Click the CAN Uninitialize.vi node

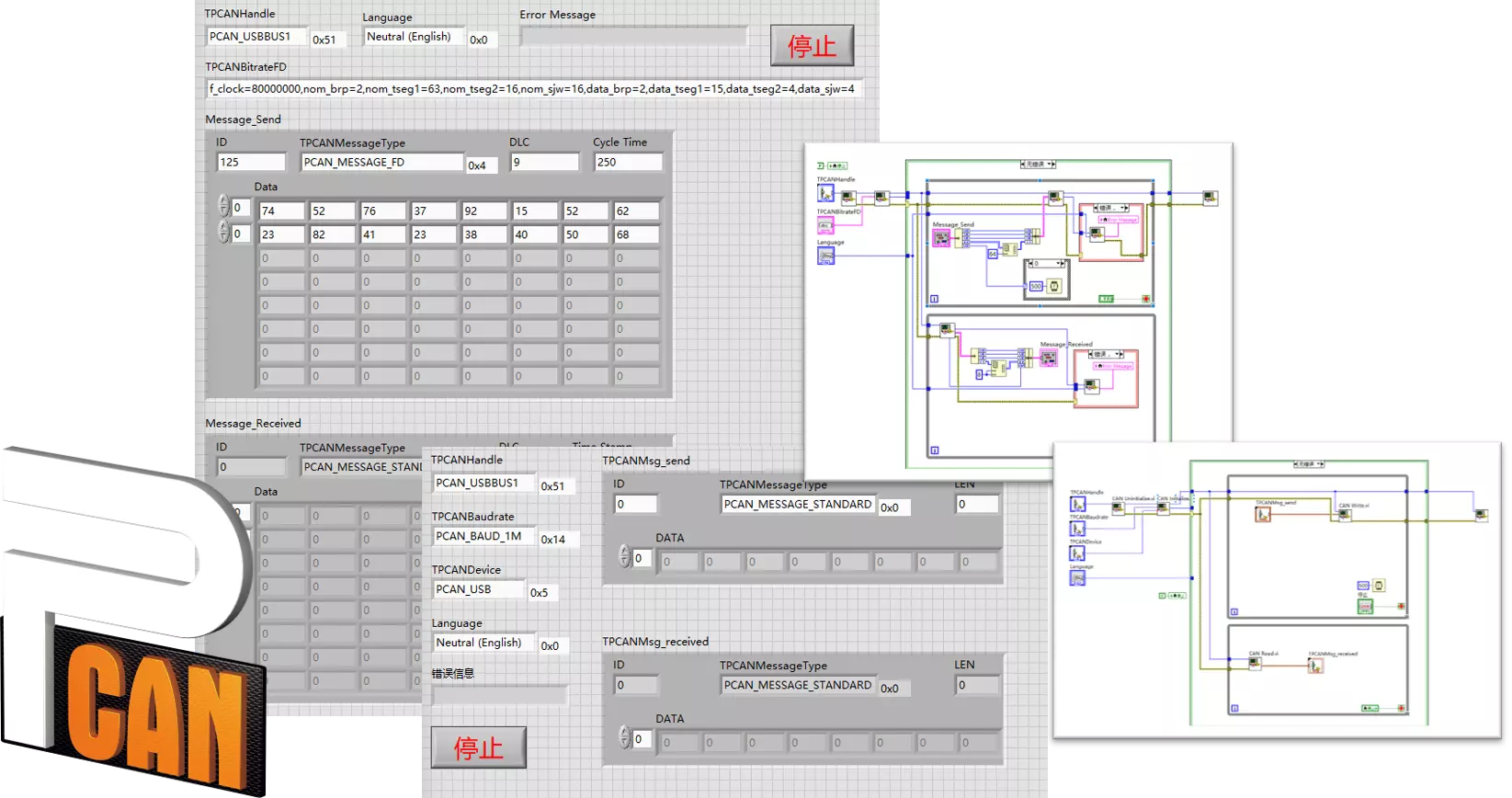click(1119, 508)
